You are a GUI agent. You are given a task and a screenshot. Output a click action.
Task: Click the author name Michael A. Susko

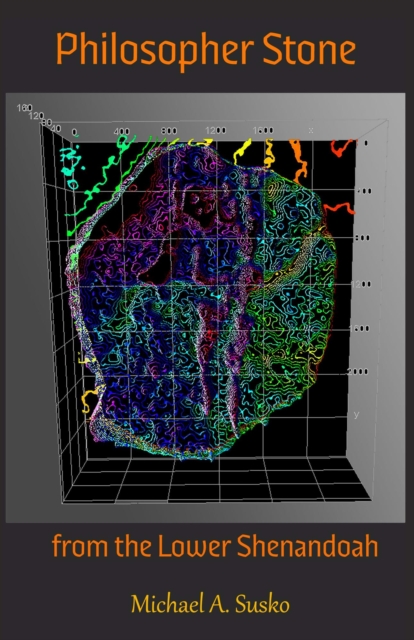pos(210,604)
